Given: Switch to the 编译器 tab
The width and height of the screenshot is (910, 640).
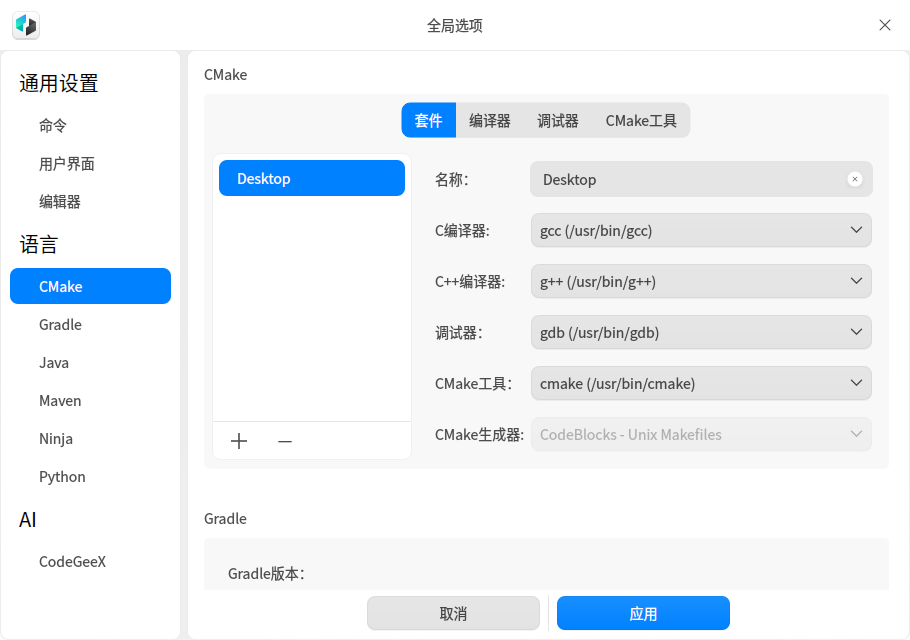Looking at the screenshot, I should click(x=490, y=121).
